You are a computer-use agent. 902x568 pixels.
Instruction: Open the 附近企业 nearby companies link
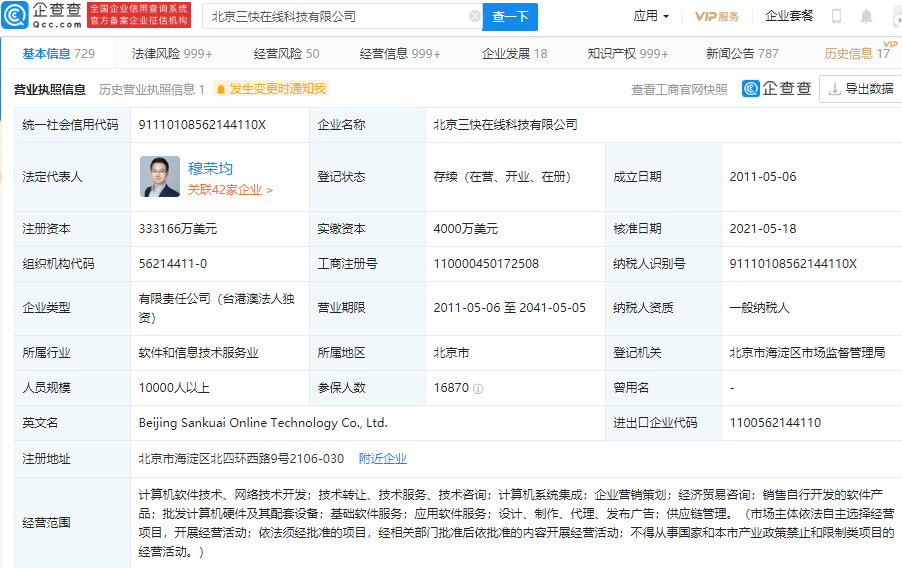[x=383, y=459]
